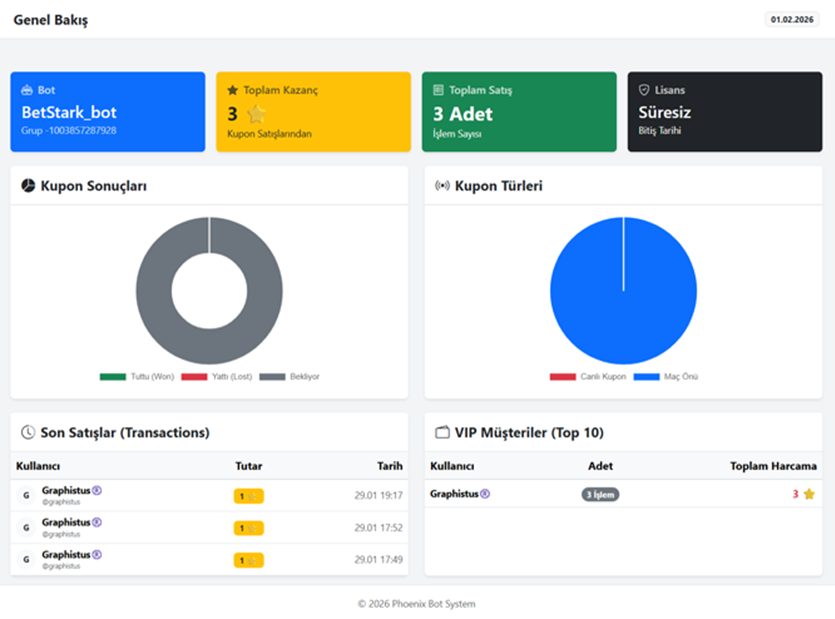Image resolution: width=835 pixels, height=619 pixels.
Task: Toggle the Bekliyor legend item
Action: coord(292,377)
